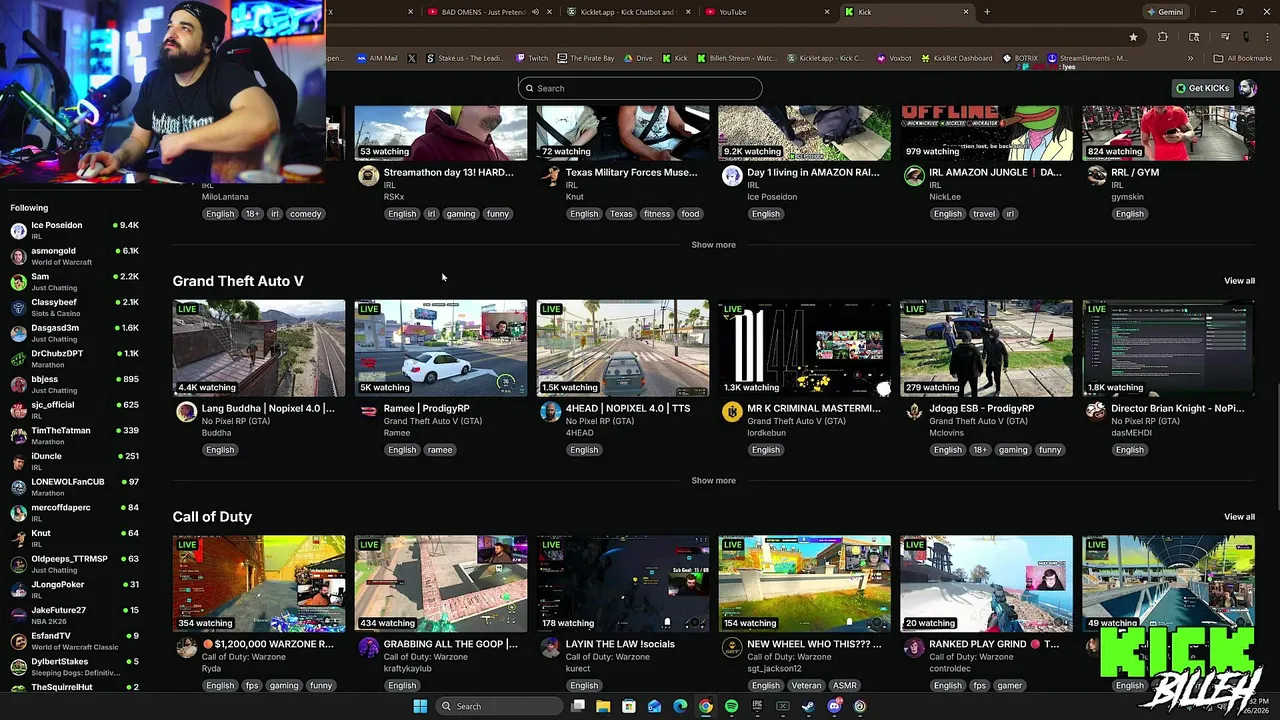Open Jdogg ESB - ProdigyRP stream title
The image size is (1280, 720).
[x=981, y=408]
